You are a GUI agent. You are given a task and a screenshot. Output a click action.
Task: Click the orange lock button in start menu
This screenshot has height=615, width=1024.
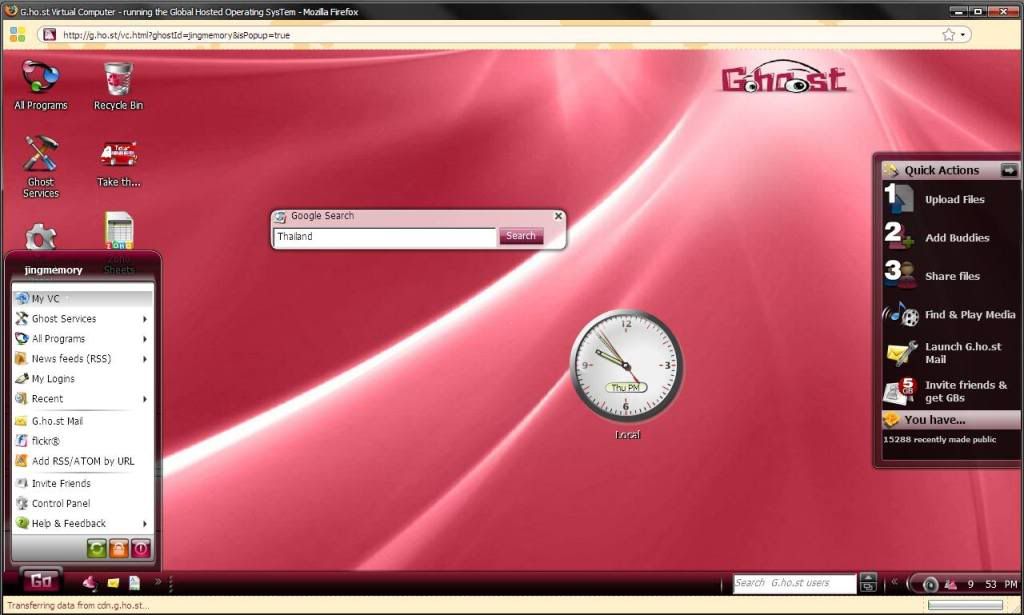(118, 548)
